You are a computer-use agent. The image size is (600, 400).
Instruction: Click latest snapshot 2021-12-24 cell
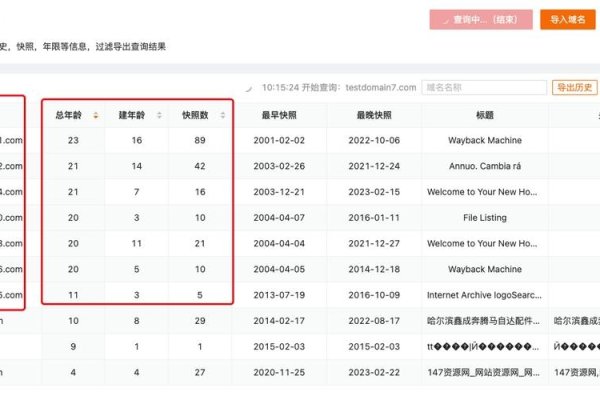pyautogui.click(x=374, y=166)
